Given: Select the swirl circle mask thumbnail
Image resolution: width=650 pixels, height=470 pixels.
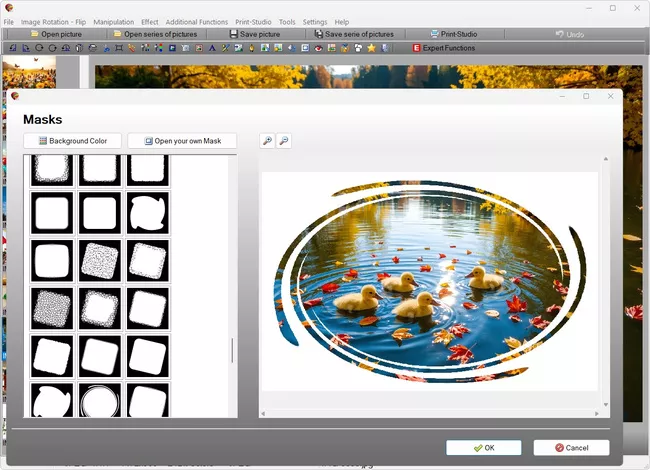Looking at the screenshot, I should click(x=99, y=400).
